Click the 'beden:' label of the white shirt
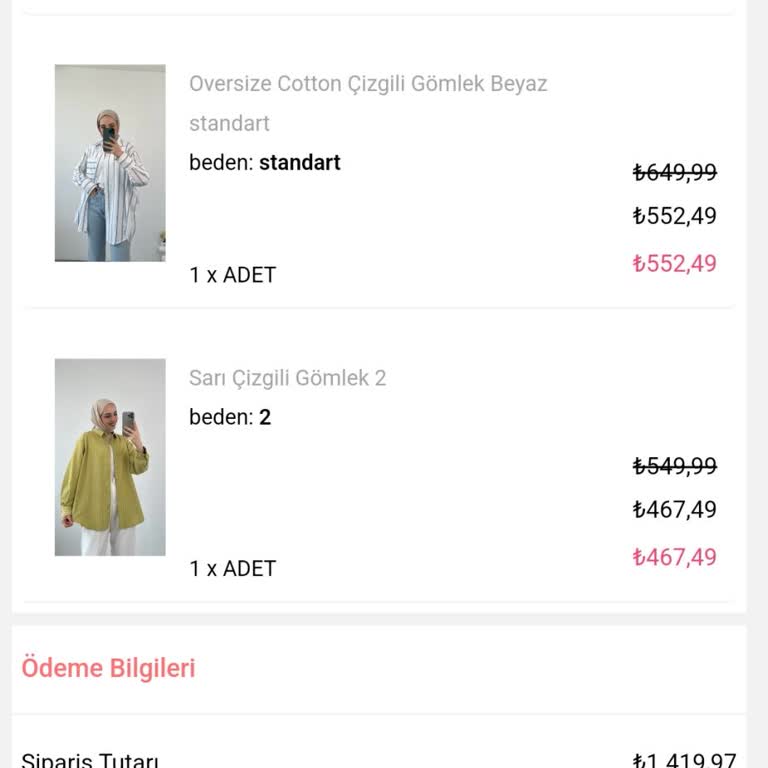This screenshot has width=768, height=768. 221,162
